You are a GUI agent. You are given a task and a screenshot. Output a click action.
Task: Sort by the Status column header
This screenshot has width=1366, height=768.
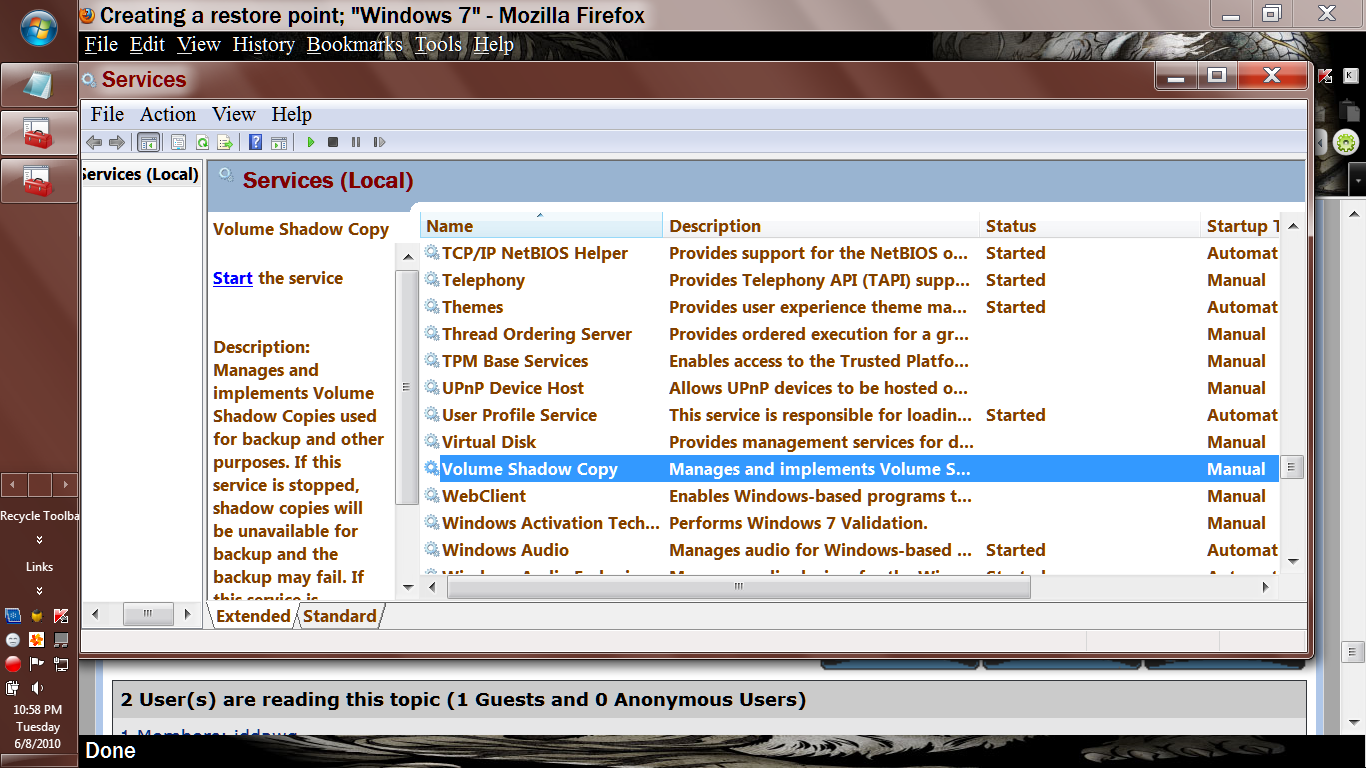(x=1089, y=226)
